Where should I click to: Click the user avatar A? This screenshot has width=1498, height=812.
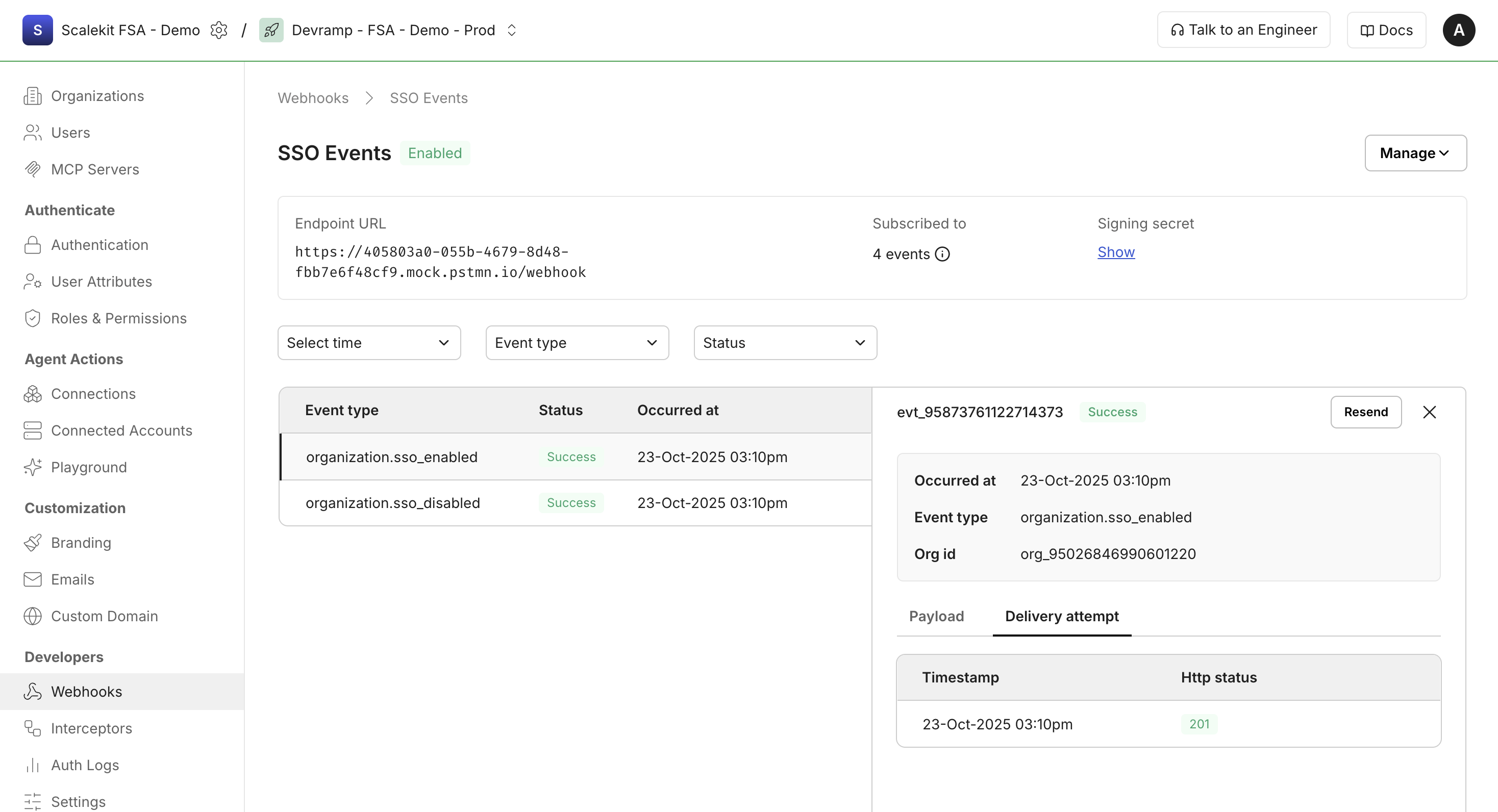pos(1458,30)
